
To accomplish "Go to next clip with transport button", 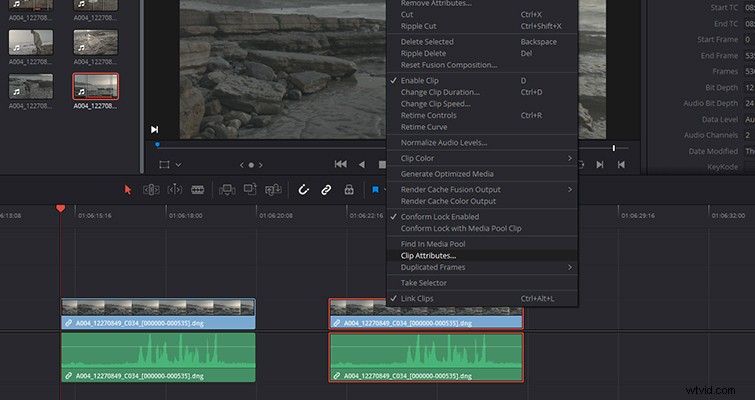I will coord(599,165).
